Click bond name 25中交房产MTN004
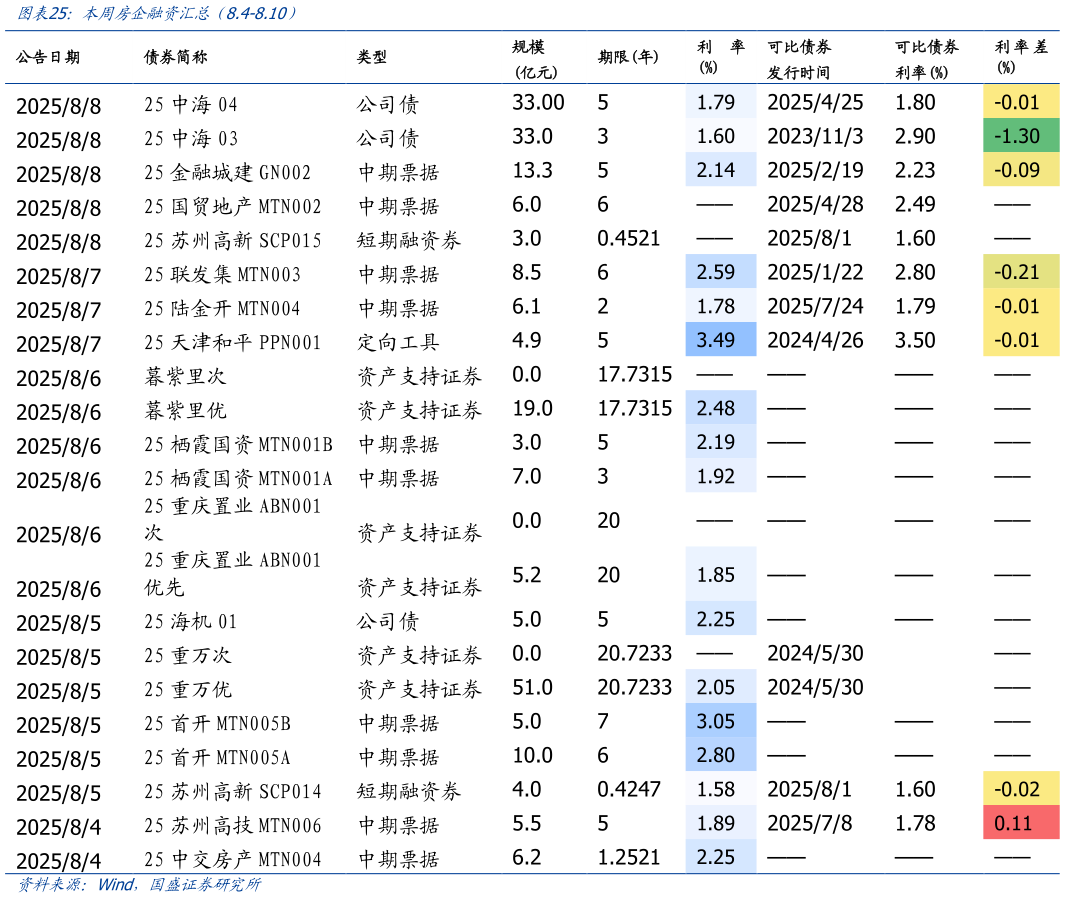The width and height of the screenshot is (1065, 898). point(232,859)
